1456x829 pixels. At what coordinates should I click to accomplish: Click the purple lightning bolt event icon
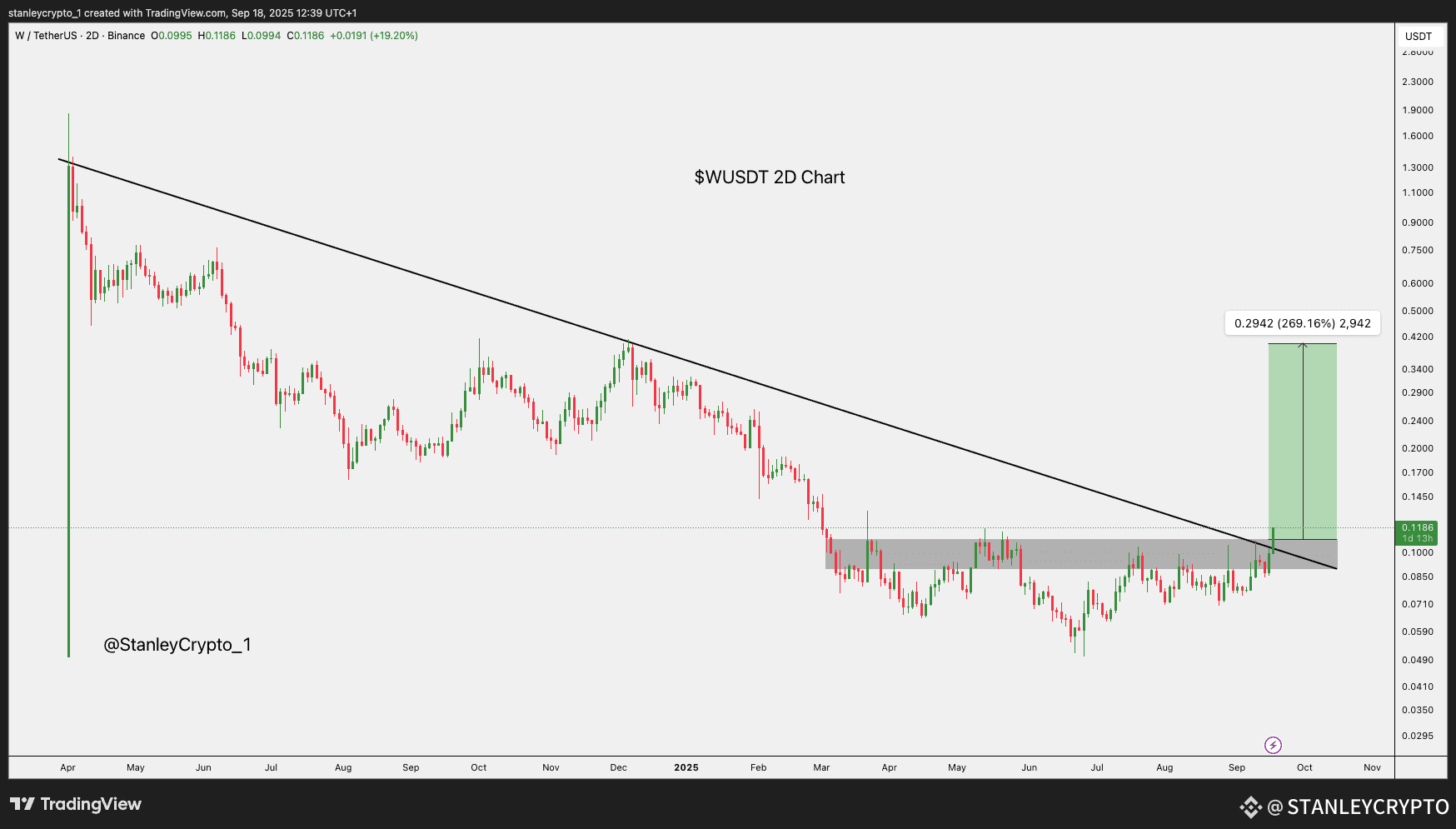pos(1273,745)
